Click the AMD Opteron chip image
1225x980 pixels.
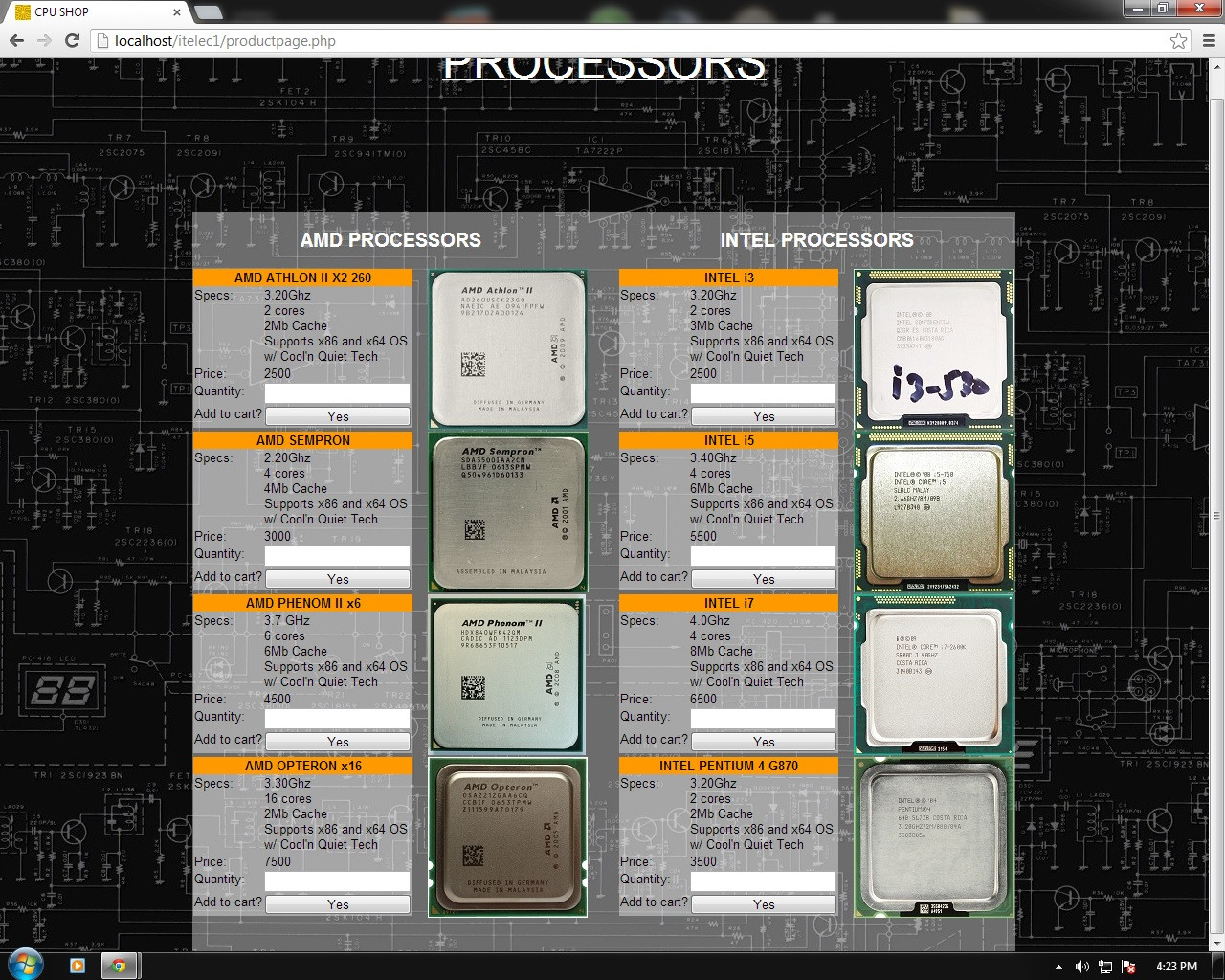(x=508, y=837)
